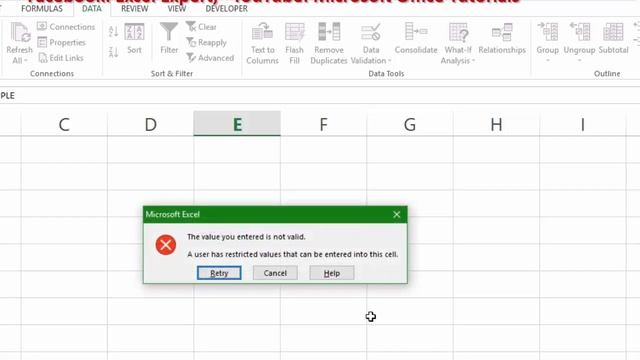The width and height of the screenshot is (640, 360).
Task: Select column D header
Action: [x=151, y=124]
